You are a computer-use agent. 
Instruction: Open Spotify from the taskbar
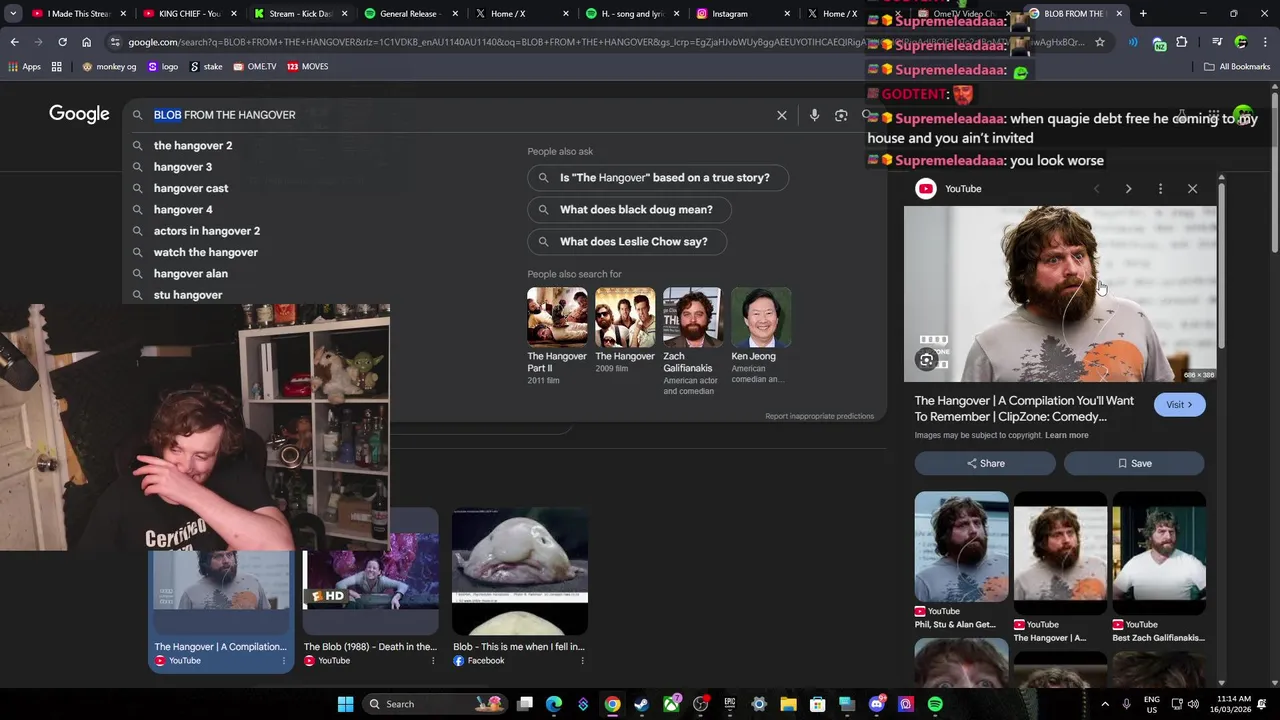935,704
